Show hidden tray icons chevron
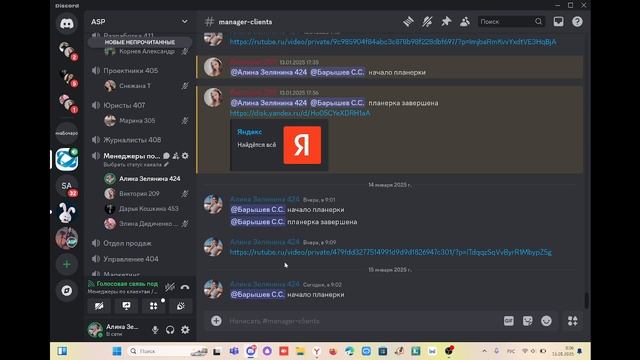 click(x=484, y=351)
